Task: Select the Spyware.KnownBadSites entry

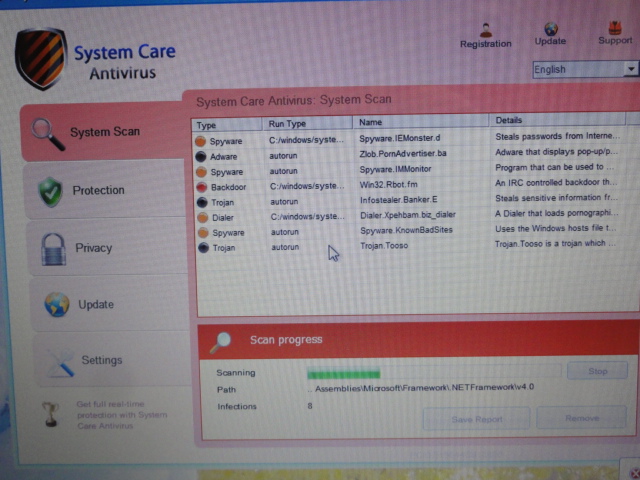Action: click(407, 230)
